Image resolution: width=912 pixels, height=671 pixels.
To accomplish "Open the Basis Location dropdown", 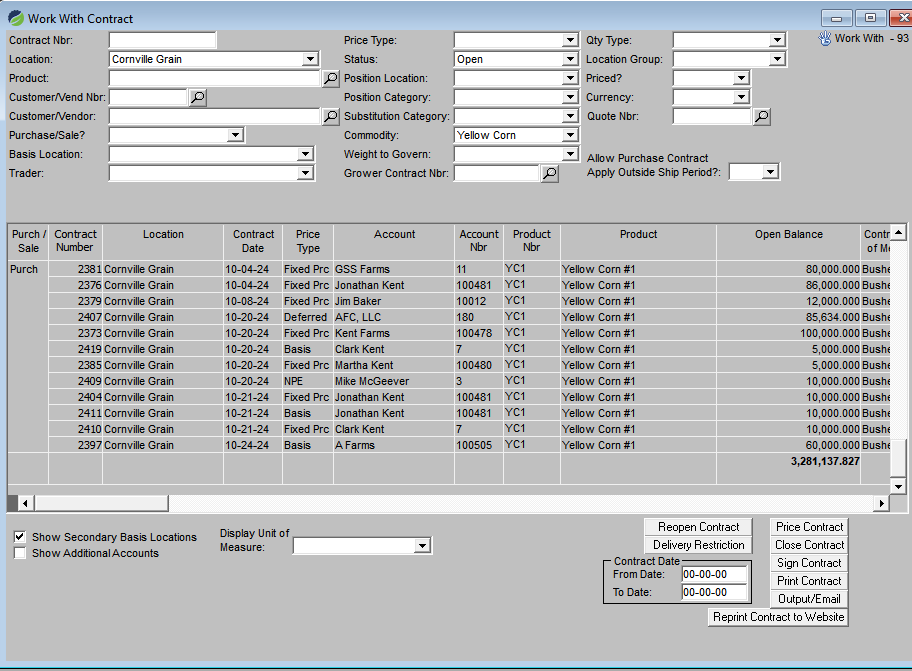I will tap(305, 154).
